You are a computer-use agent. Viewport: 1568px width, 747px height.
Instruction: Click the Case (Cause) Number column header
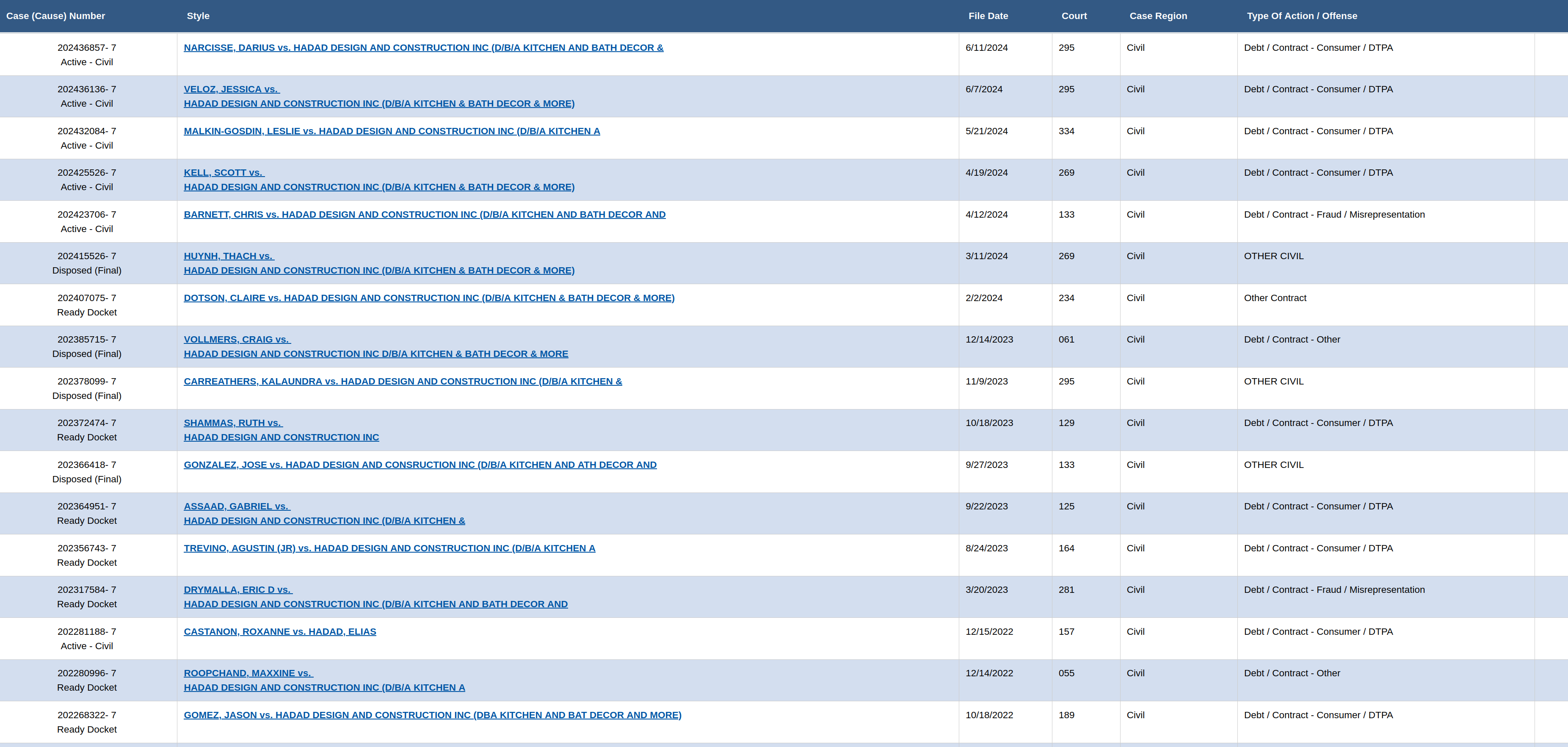pyautogui.click(x=55, y=16)
